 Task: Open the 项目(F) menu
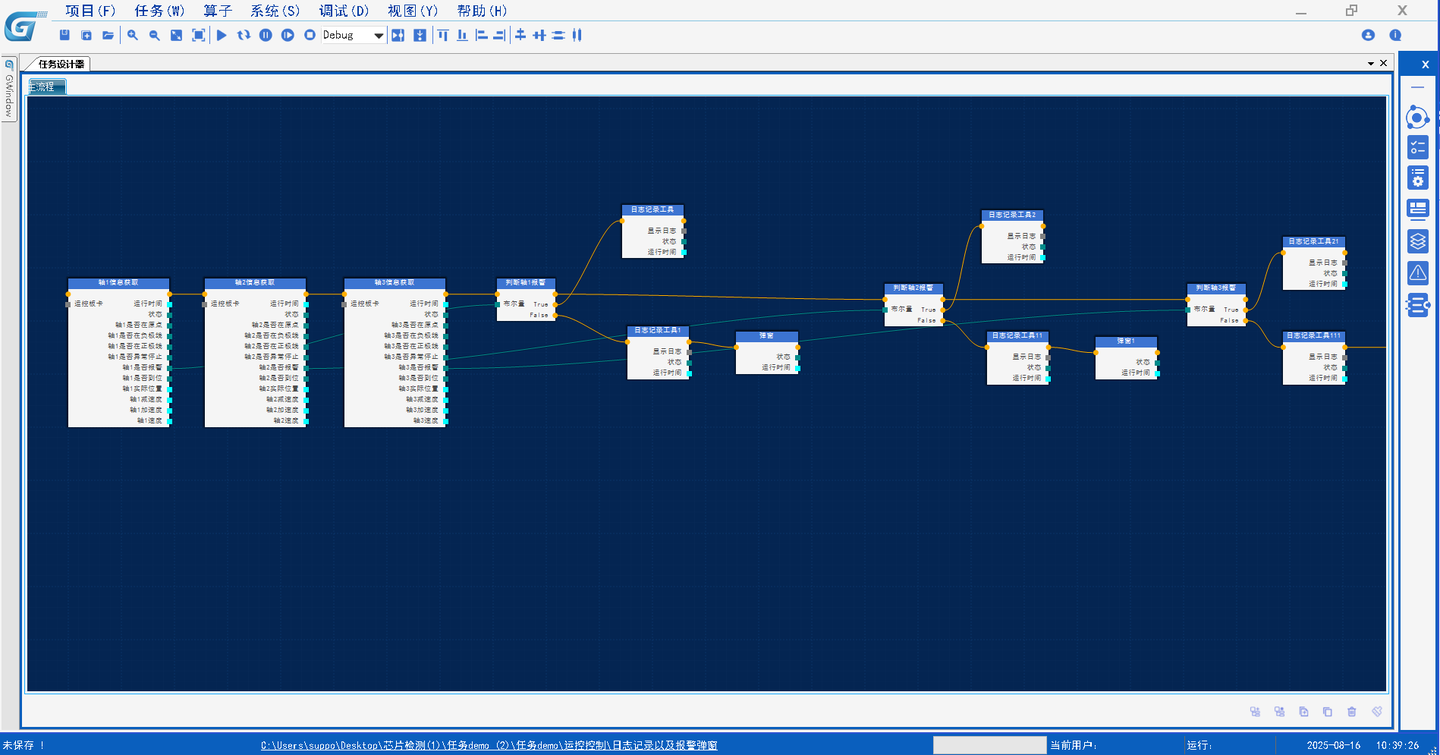pos(91,11)
